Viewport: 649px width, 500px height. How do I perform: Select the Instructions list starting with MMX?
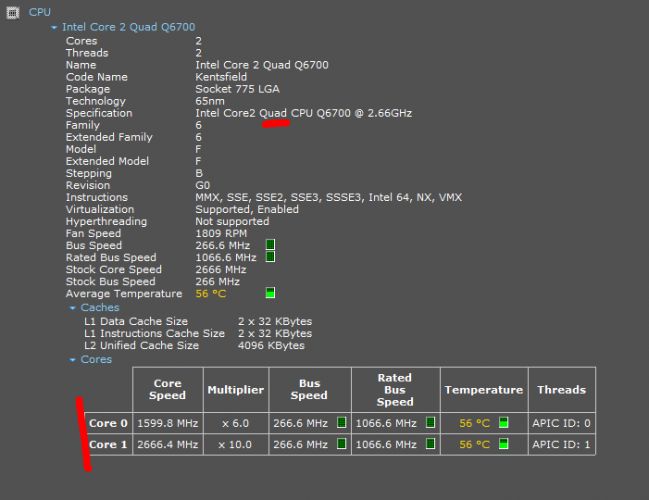click(x=329, y=197)
